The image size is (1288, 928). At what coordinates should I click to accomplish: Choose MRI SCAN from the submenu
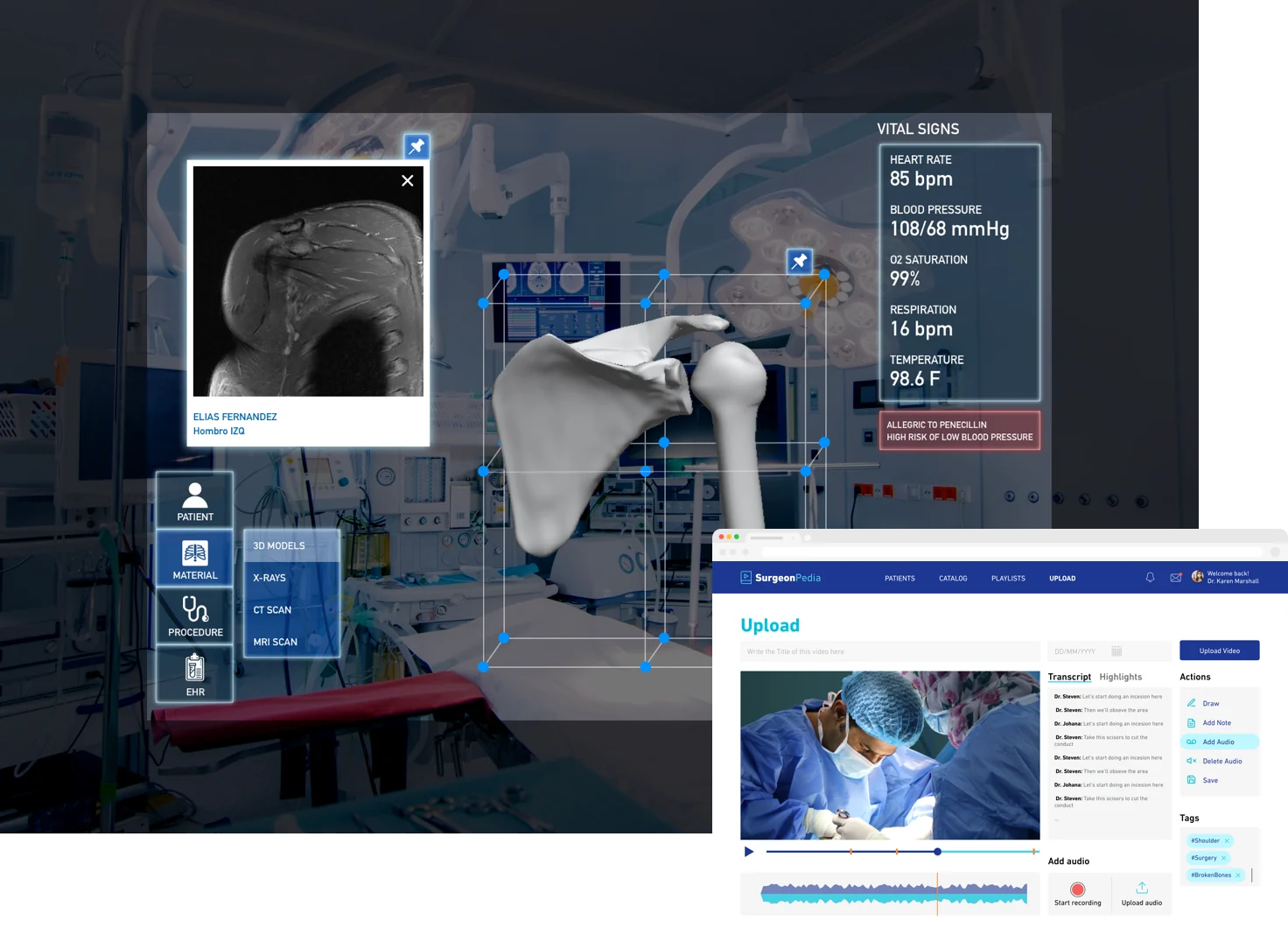point(291,642)
